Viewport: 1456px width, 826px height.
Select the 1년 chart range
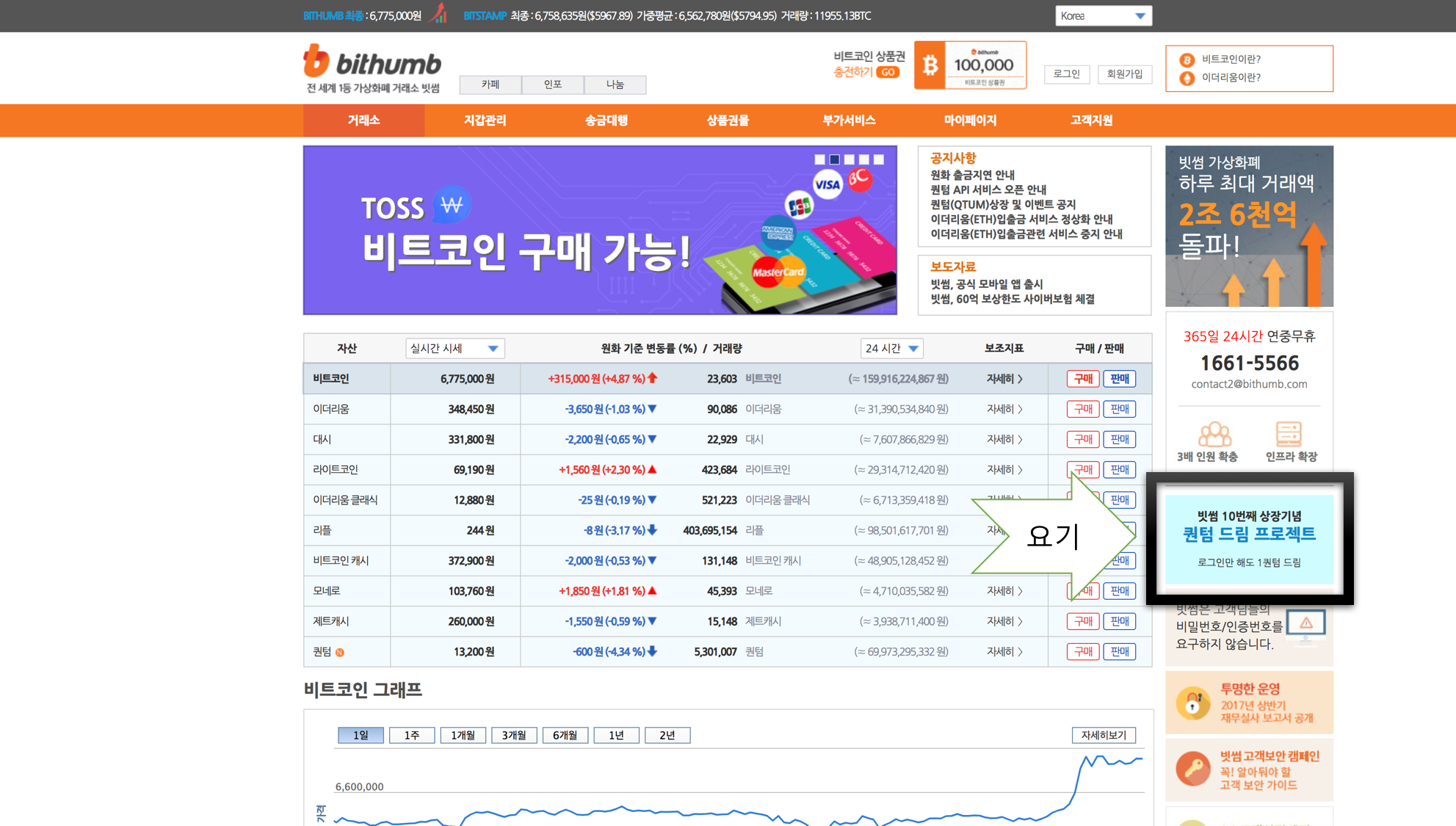pos(616,735)
